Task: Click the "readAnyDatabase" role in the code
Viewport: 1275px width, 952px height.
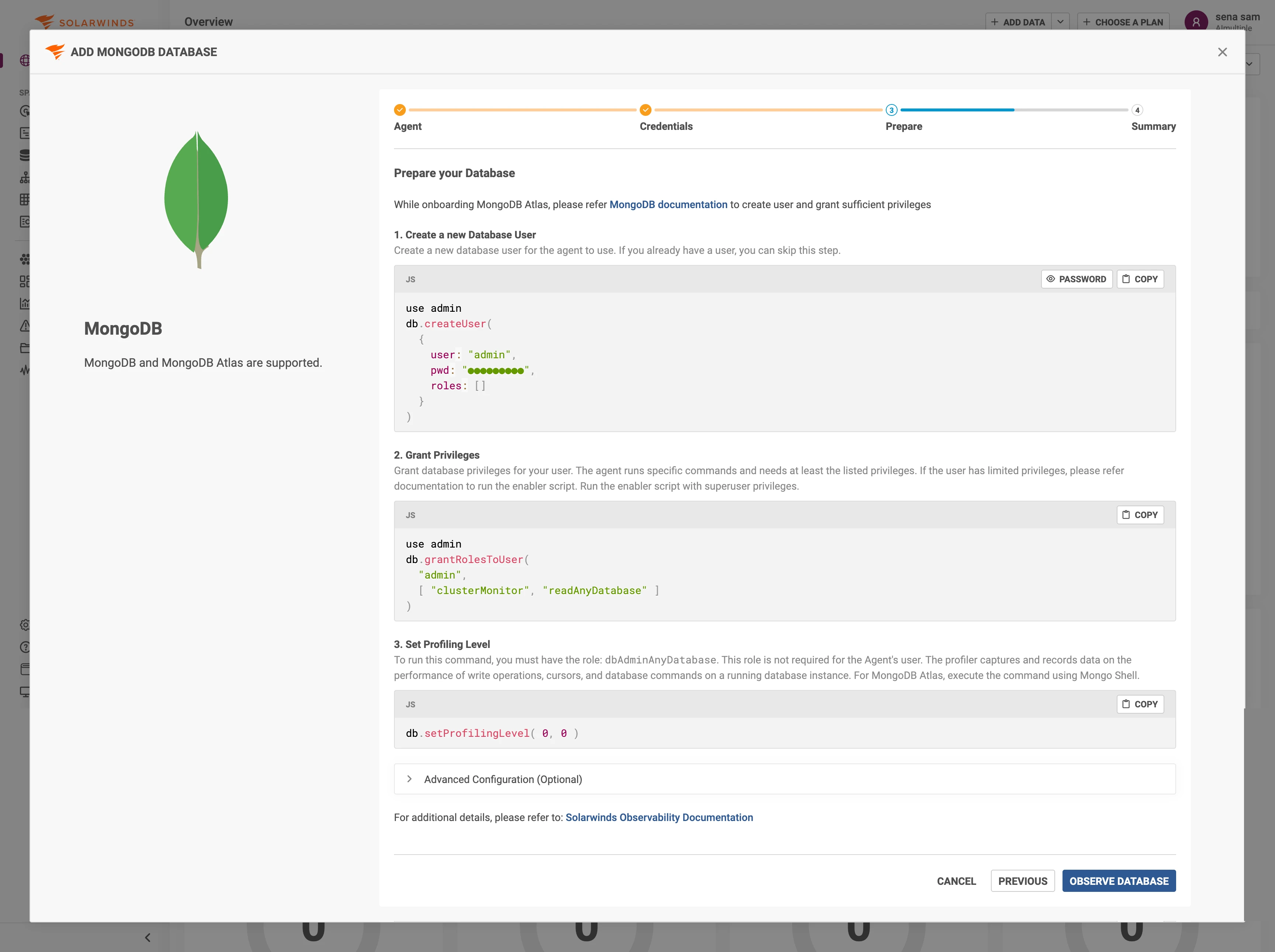Action: point(595,591)
